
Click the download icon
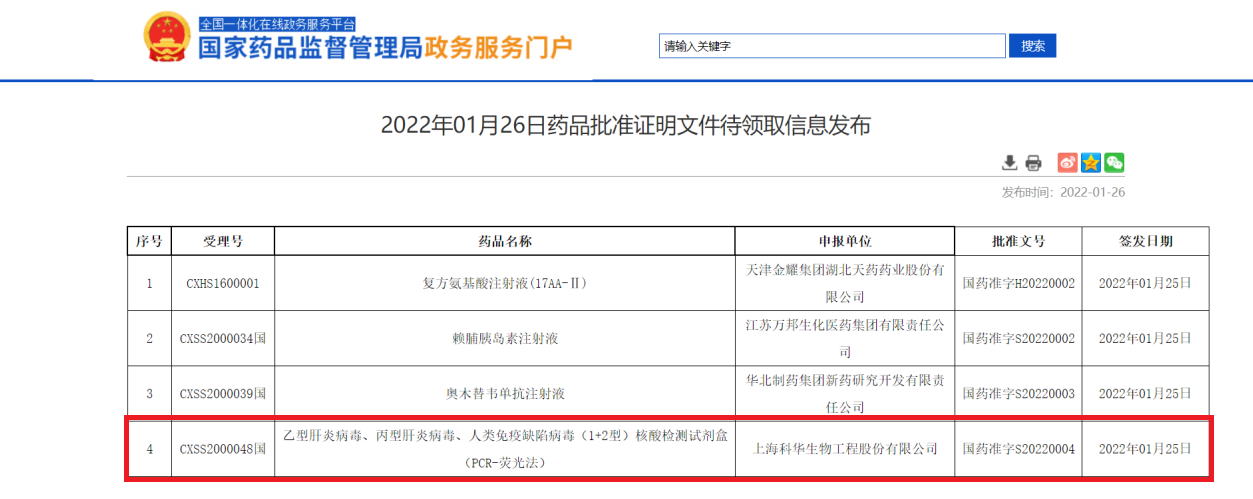pyautogui.click(x=1010, y=162)
